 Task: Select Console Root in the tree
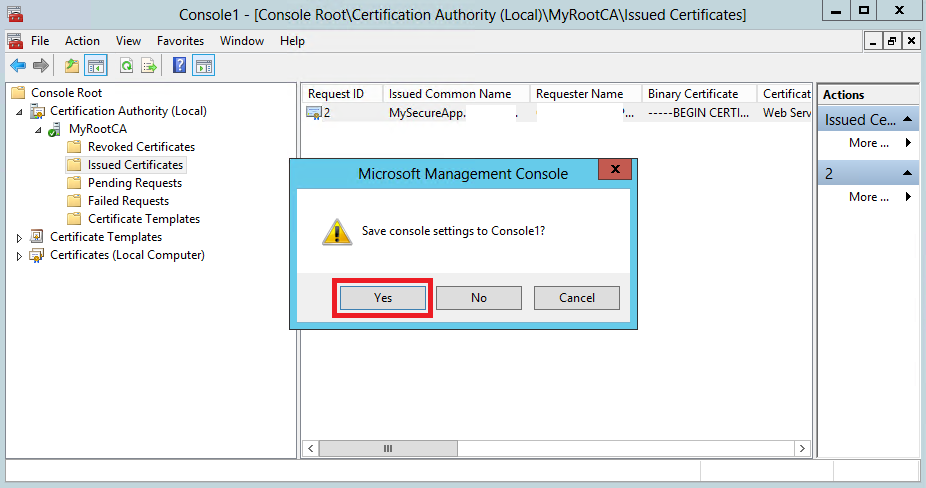pyautogui.click(x=66, y=93)
